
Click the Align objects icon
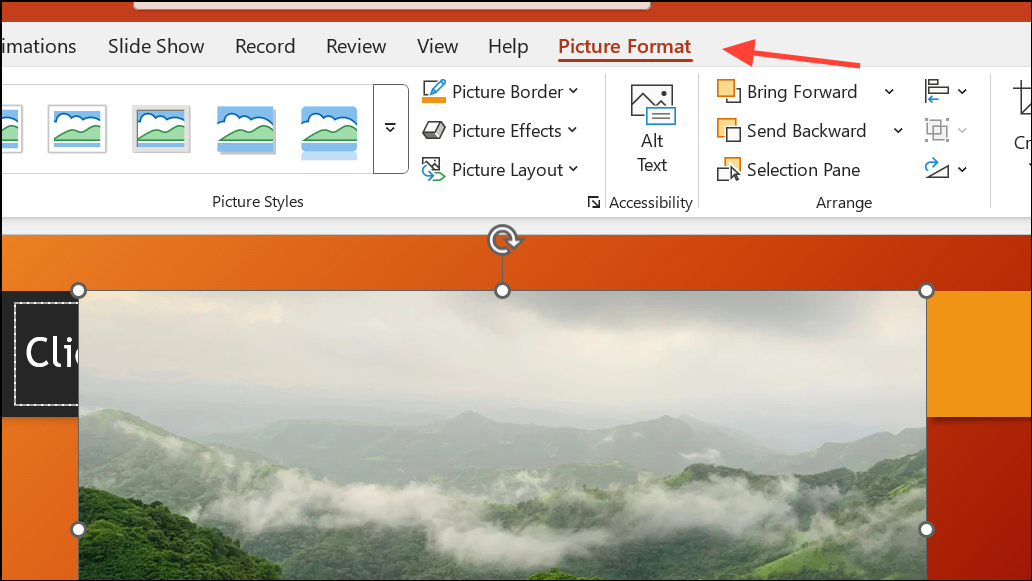(939, 91)
